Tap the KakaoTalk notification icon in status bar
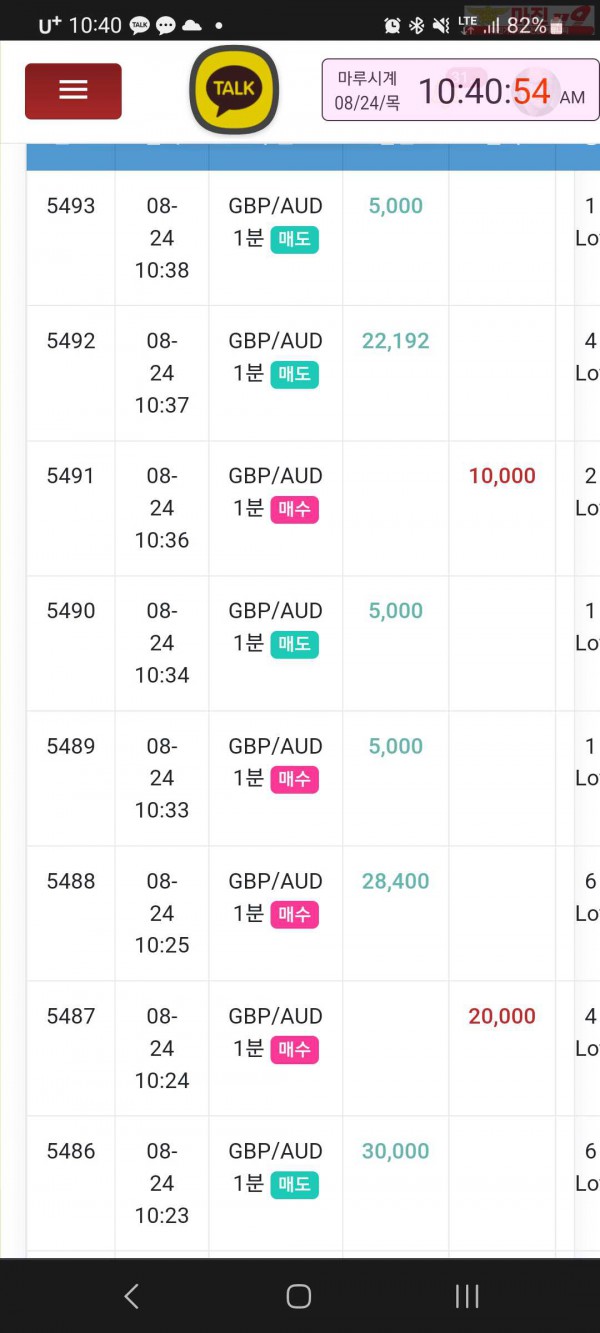Image resolution: width=600 pixels, height=1333 pixels. [x=140, y=26]
